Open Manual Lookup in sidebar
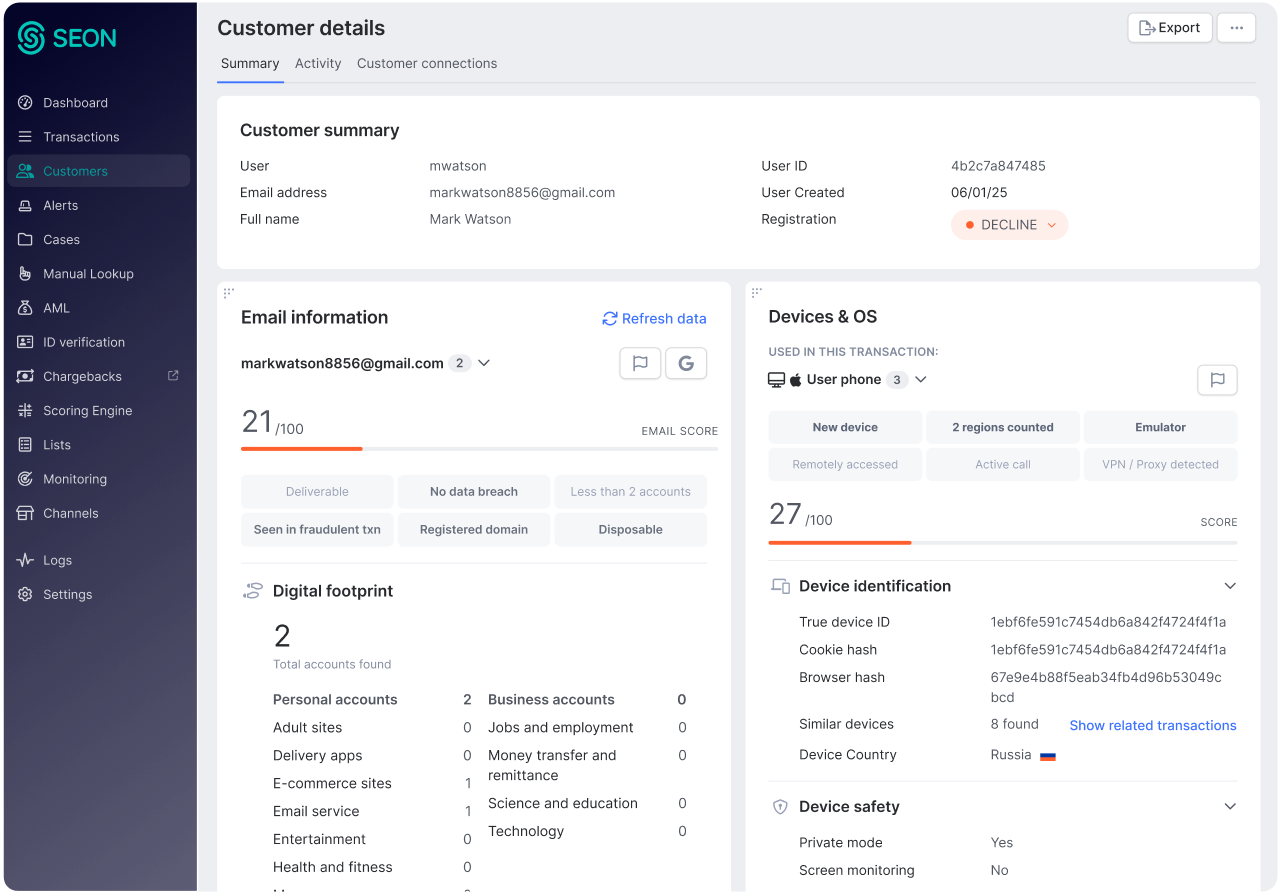This screenshot has width=1280, height=894. [x=88, y=274]
